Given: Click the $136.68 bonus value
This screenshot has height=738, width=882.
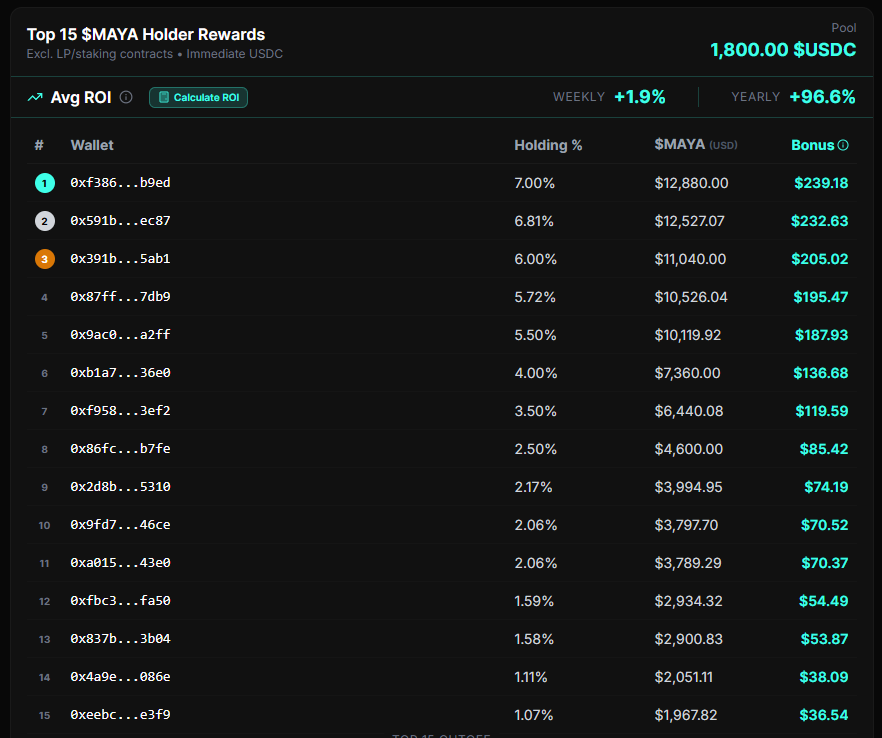Looking at the screenshot, I should pyautogui.click(x=821, y=373).
